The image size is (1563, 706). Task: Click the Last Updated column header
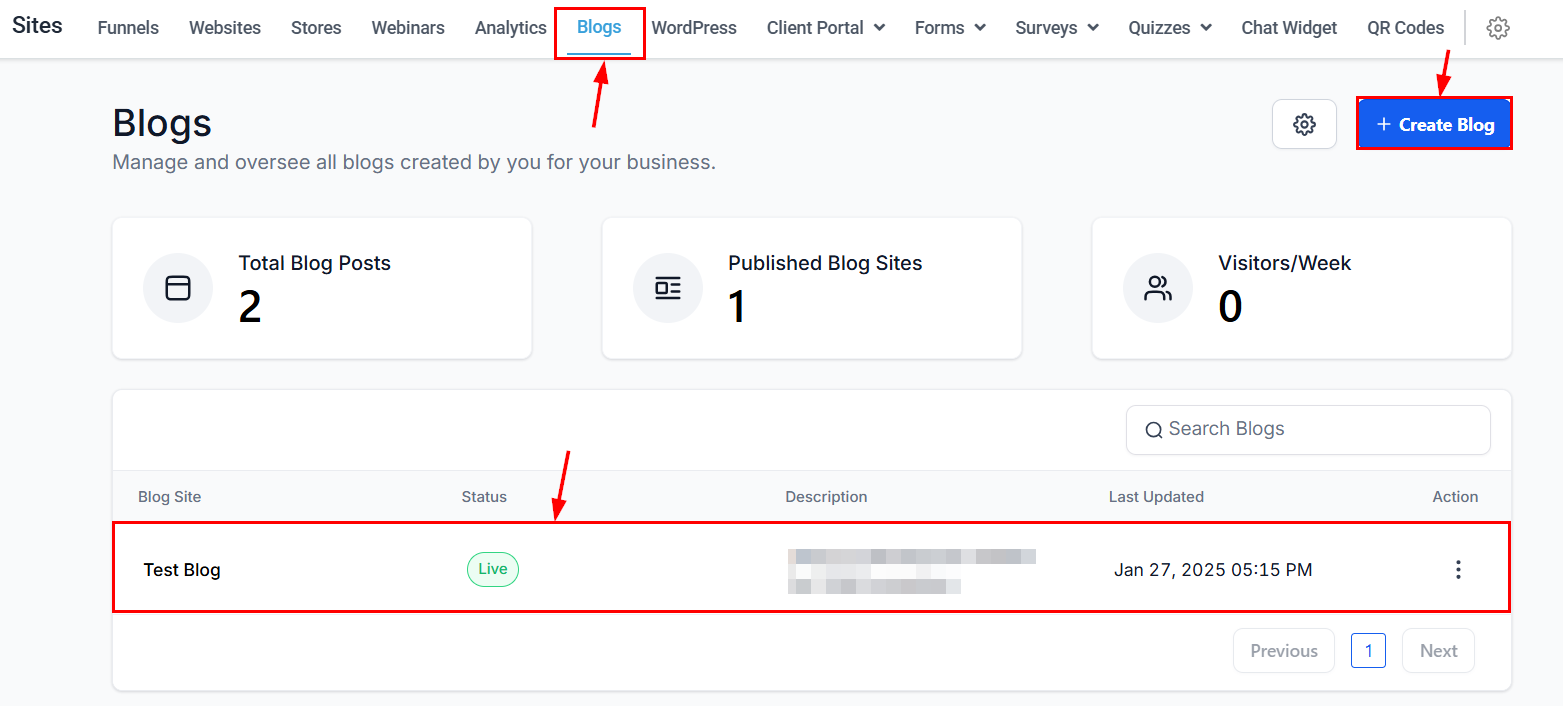[1156, 497]
